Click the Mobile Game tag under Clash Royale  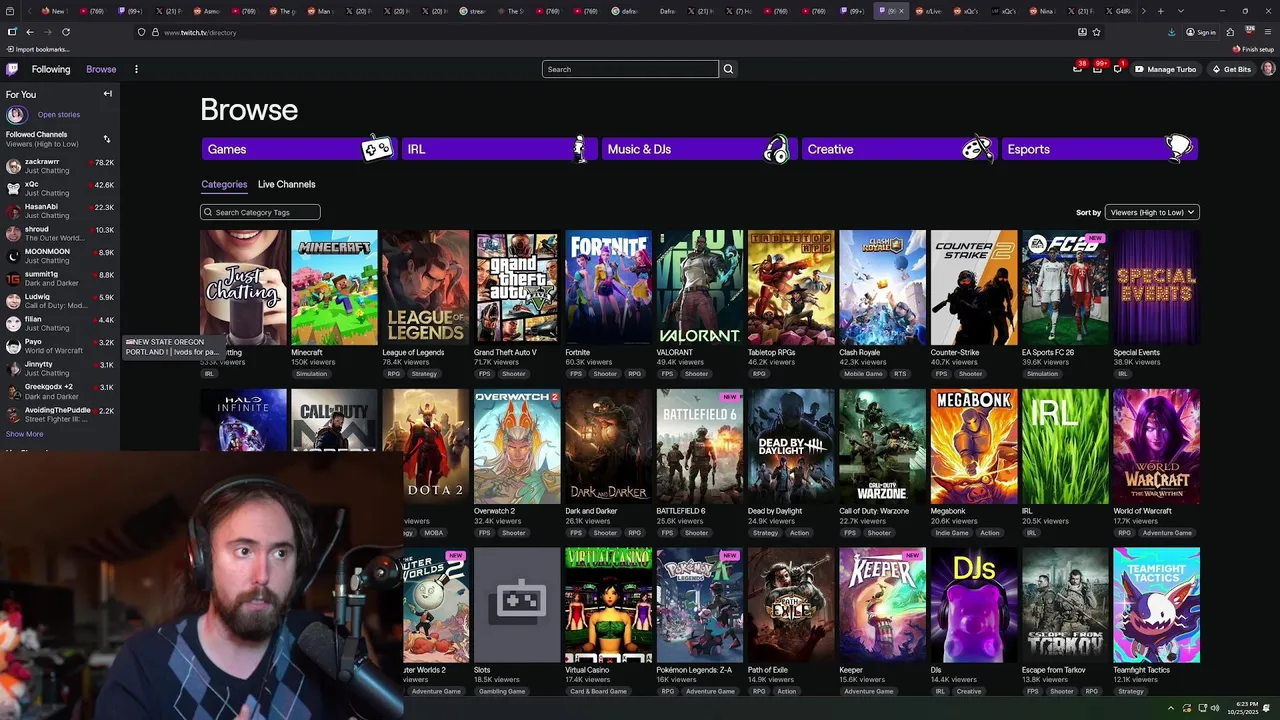(863, 374)
